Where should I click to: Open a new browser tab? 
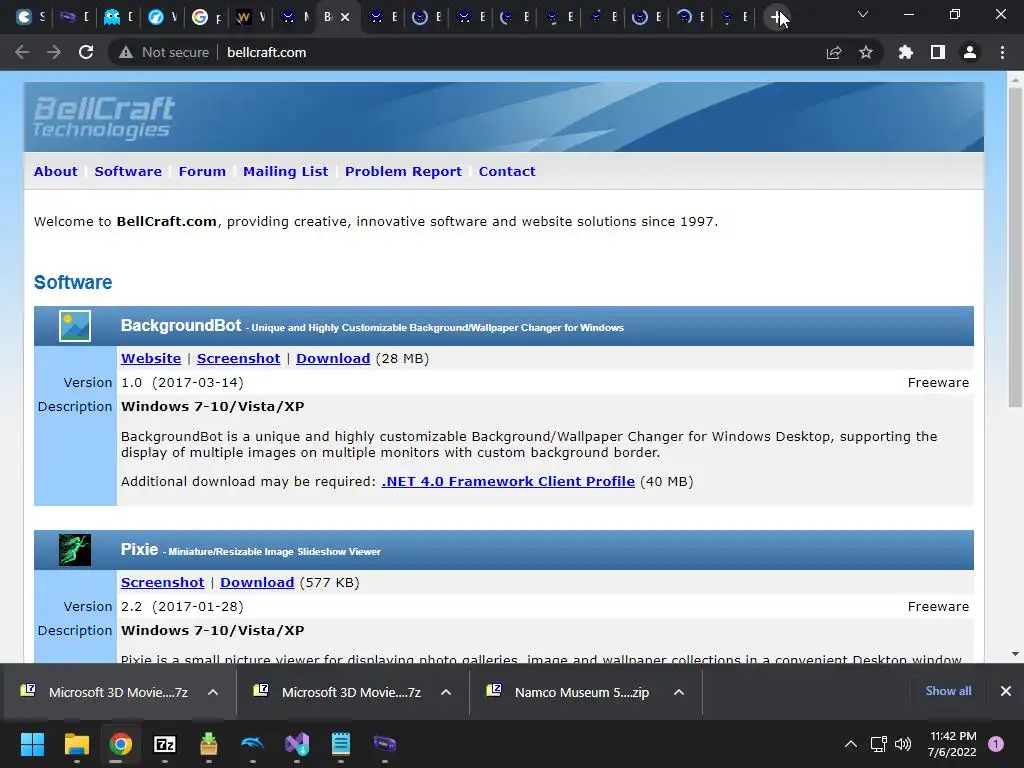(x=777, y=17)
